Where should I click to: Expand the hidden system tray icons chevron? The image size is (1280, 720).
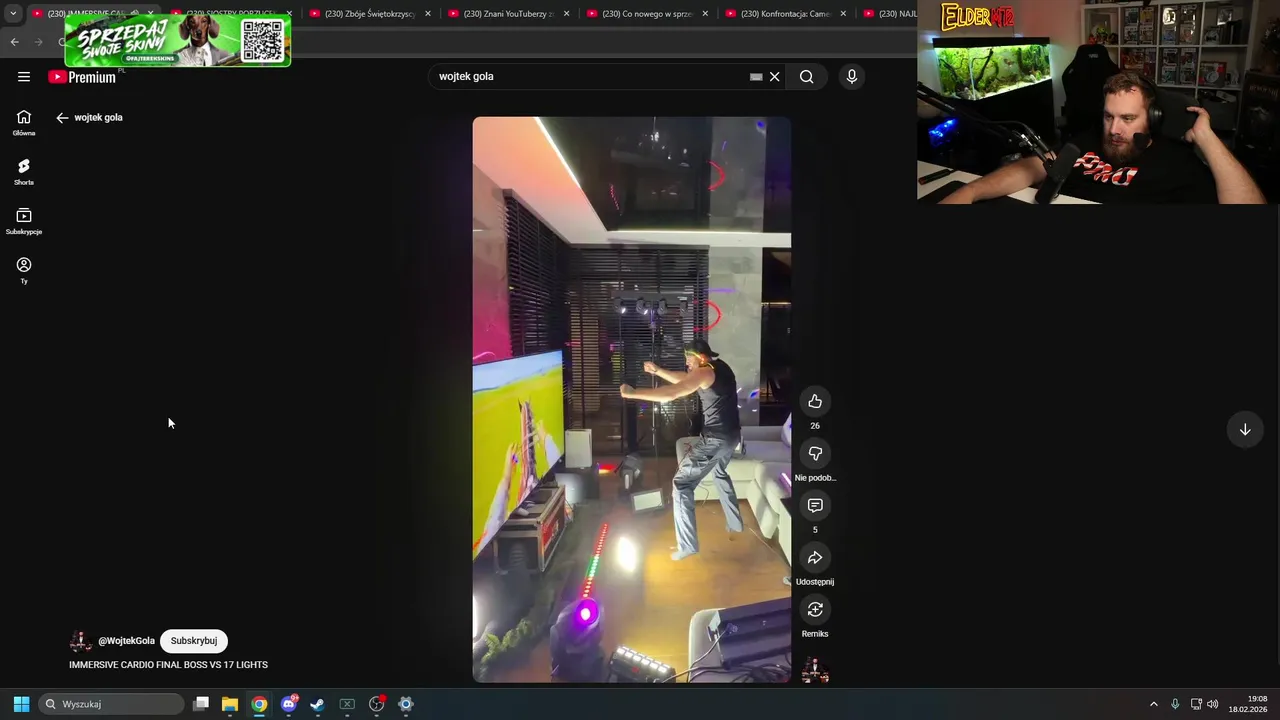click(1153, 704)
